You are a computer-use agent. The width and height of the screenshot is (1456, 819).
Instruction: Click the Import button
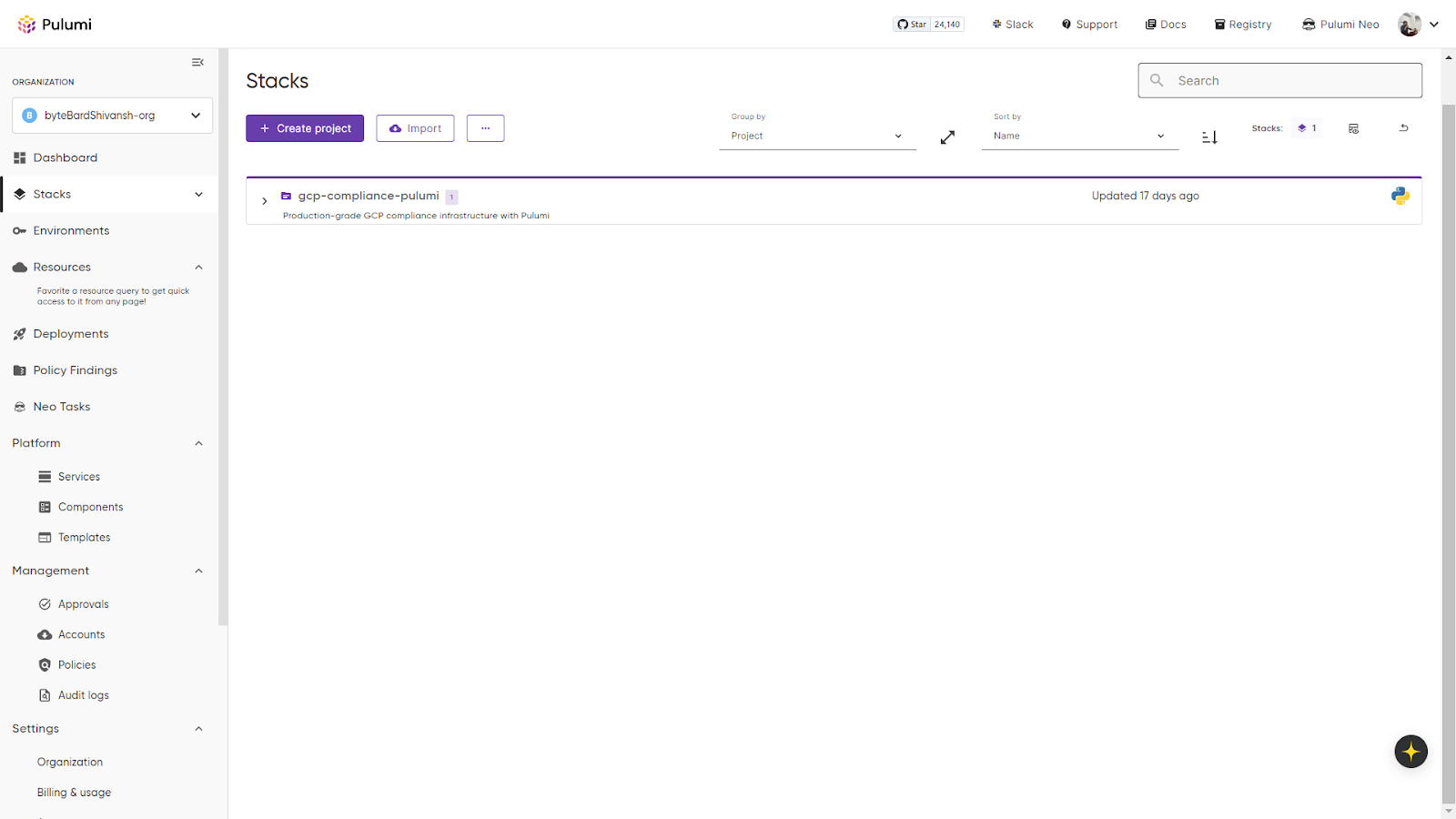[415, 128]
